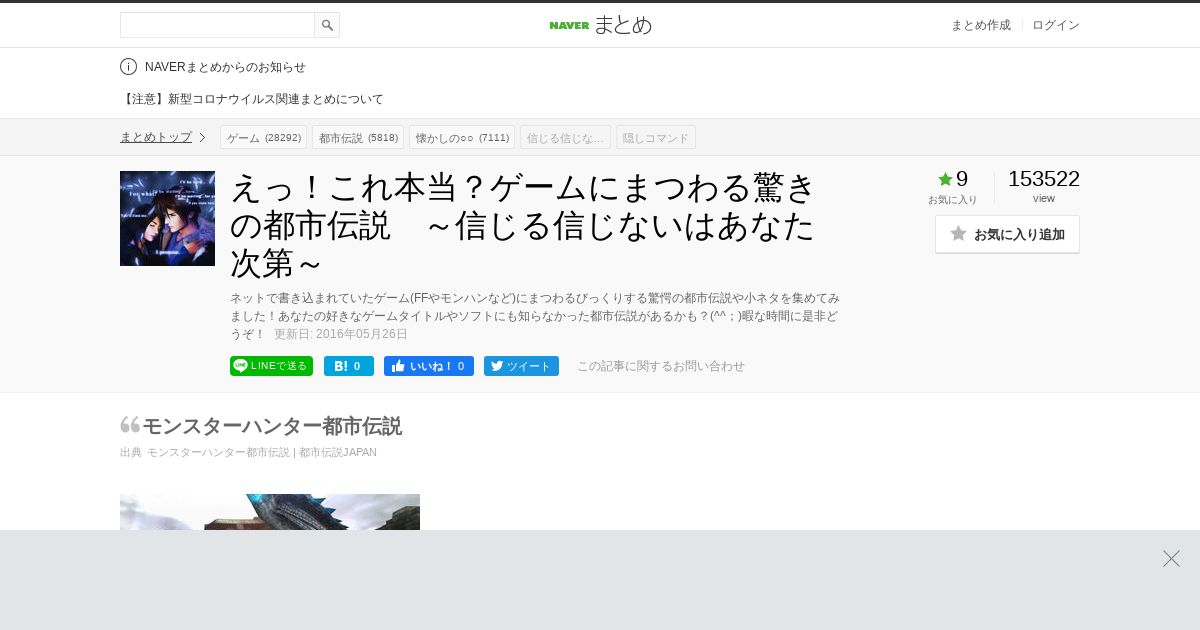Close the bottom banner with X
Viewport: 1200px width, 630px height.
click(x=1171, y=558)
